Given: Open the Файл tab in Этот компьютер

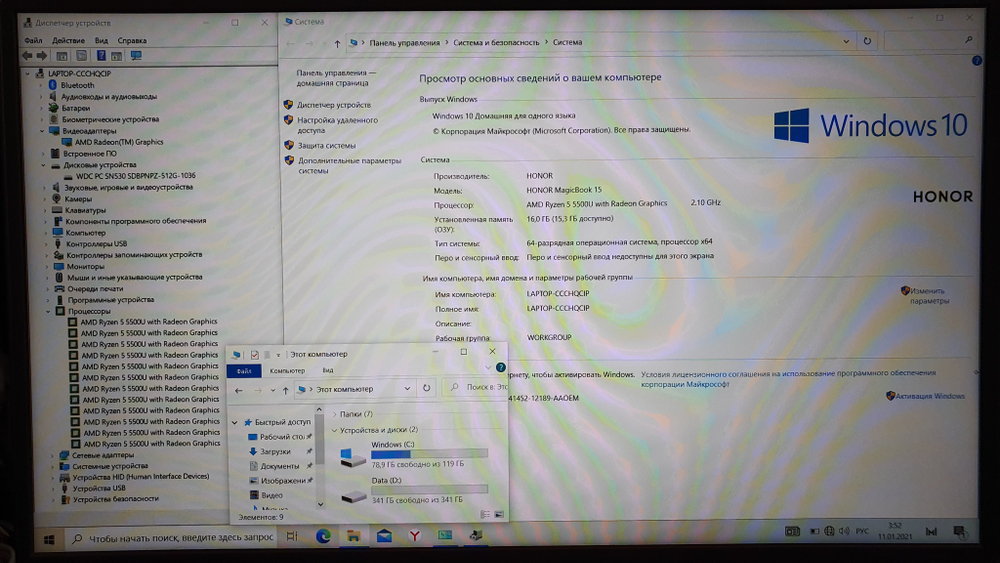Looking at the screenshot, I should coord(244,370).
